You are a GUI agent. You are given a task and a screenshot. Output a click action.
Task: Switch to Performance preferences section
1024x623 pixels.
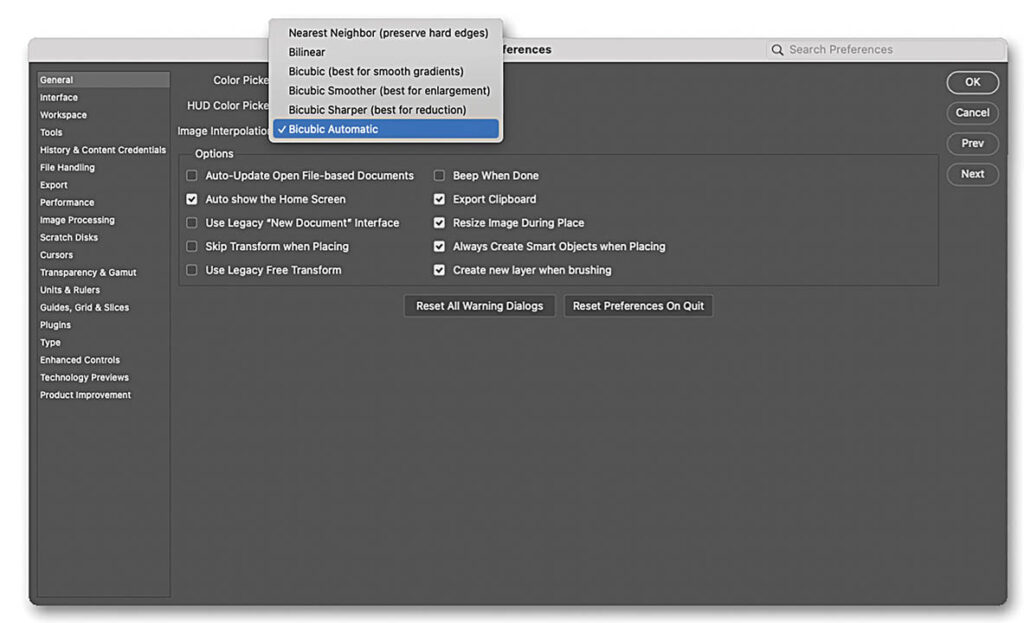click(67, 203)
